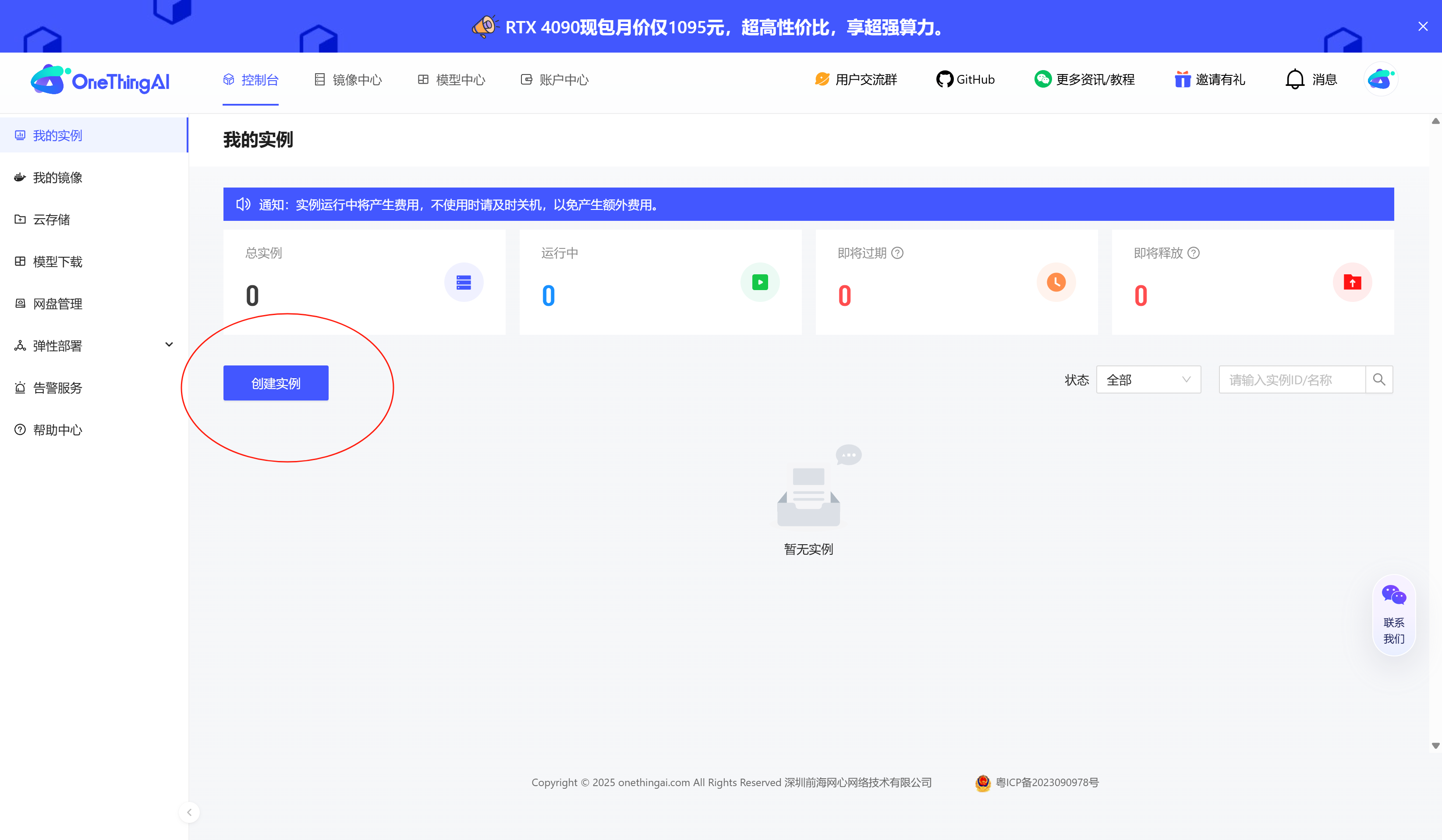
Task: Click the search magnifier button
Action: (1379, 379)
